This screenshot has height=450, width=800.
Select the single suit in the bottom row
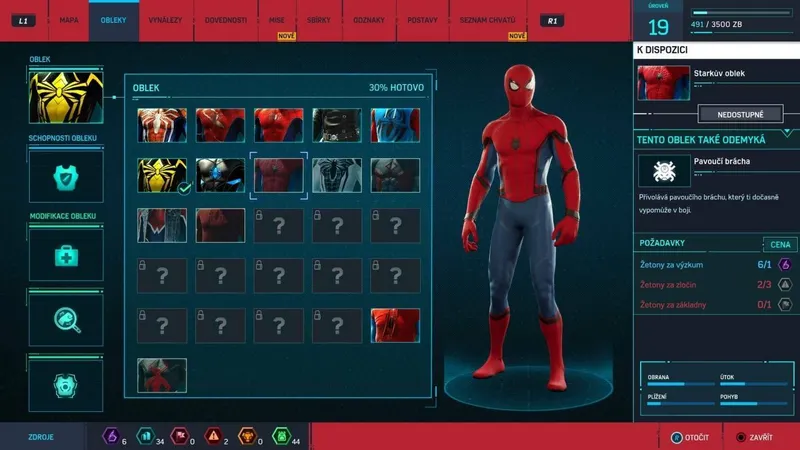[162, 376]
